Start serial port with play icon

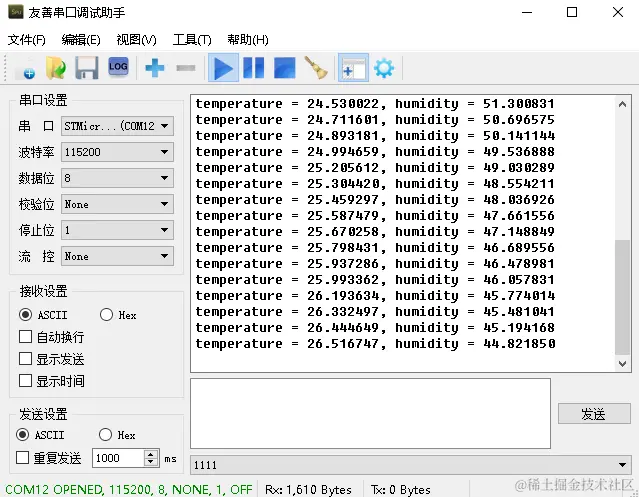point(223,68)
